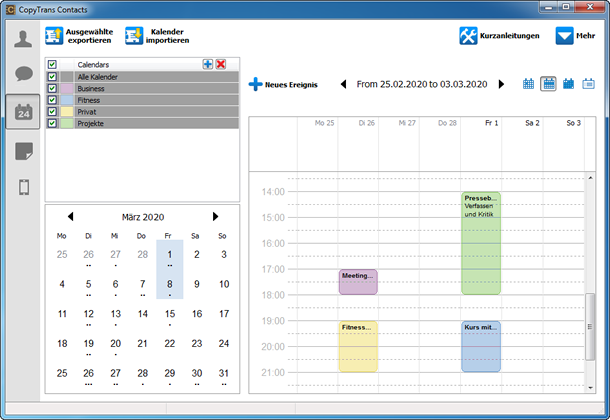Image resolution: width=610 pixels, height=420 pixels.
Task: Click the März 2020 month title
Action: click(143, 217)
